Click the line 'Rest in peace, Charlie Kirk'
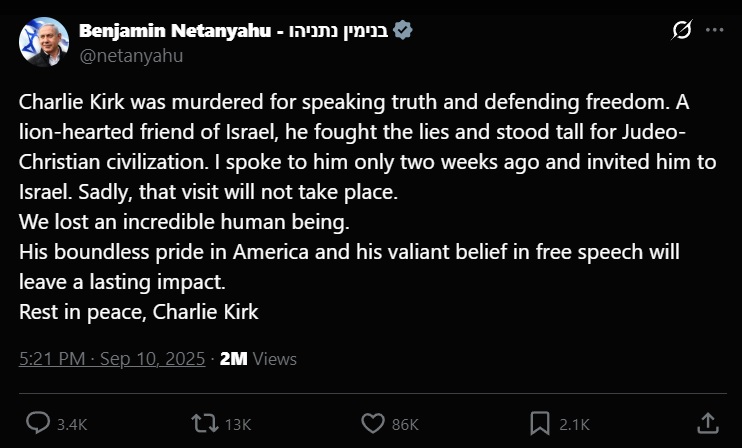Screen dimensions: 742x448 pyautogui.click(x=139, y=311)
